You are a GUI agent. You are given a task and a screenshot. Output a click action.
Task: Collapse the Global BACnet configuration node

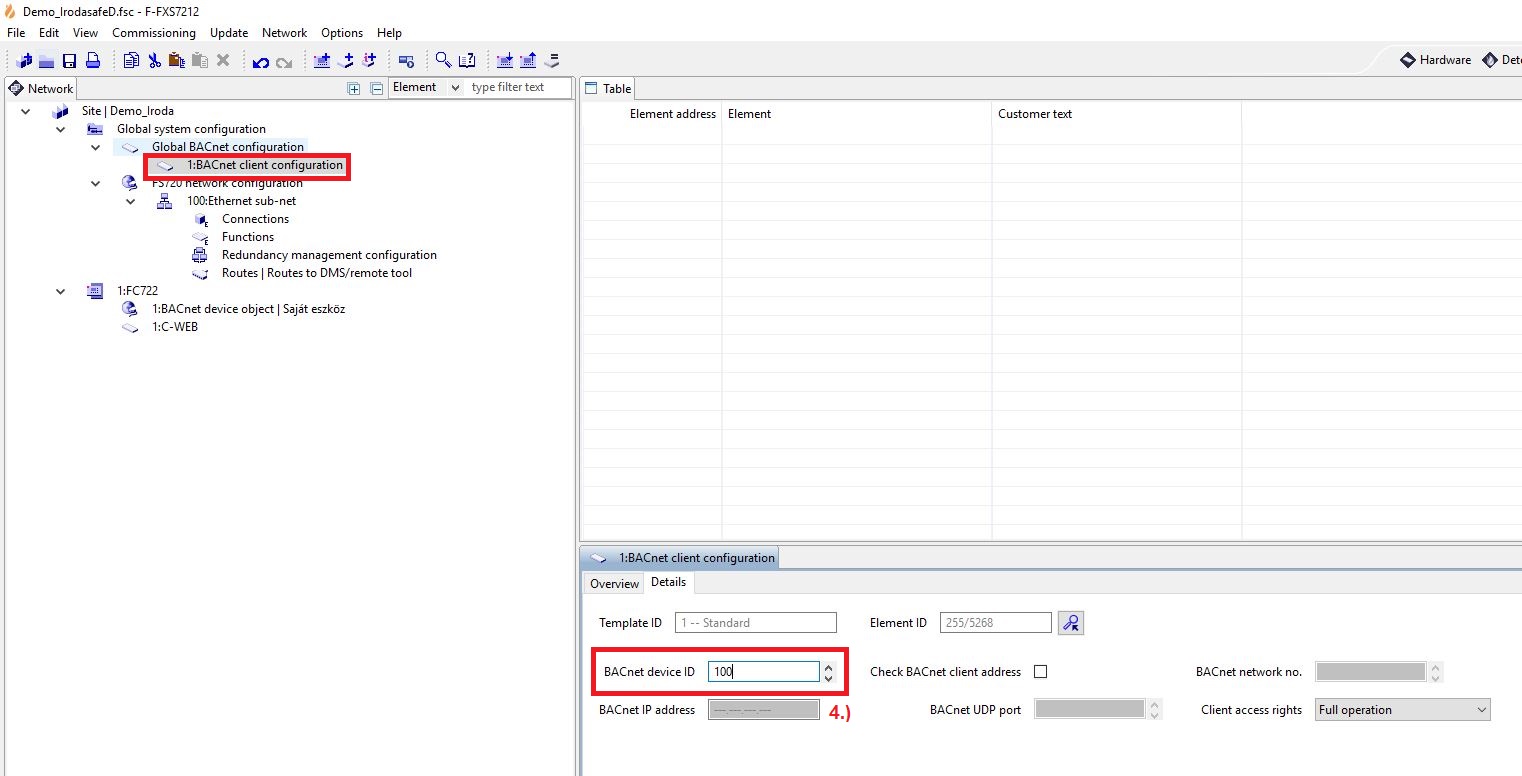(x=96, y=147)
